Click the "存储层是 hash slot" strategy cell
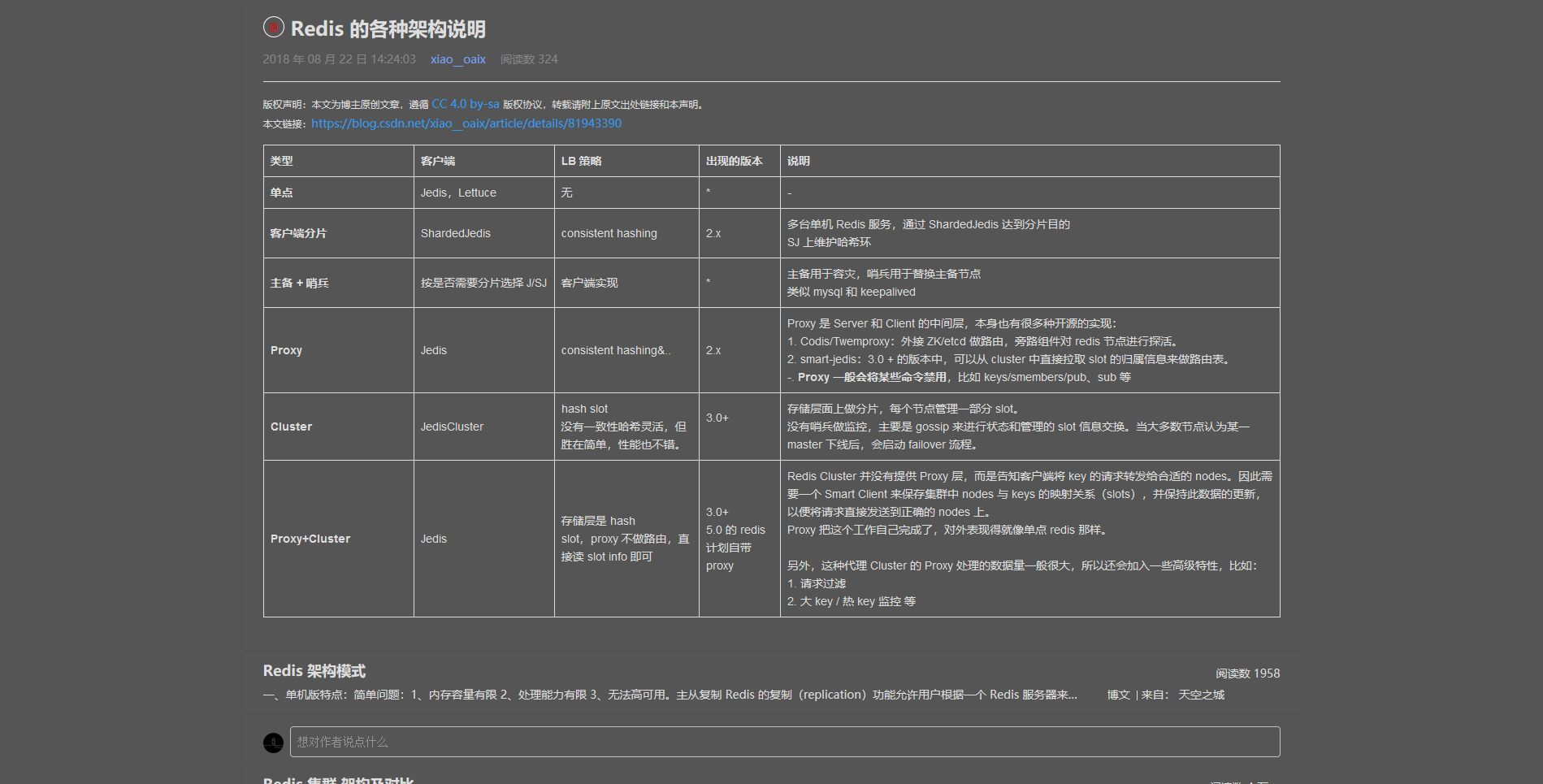 tap(626, 539)
